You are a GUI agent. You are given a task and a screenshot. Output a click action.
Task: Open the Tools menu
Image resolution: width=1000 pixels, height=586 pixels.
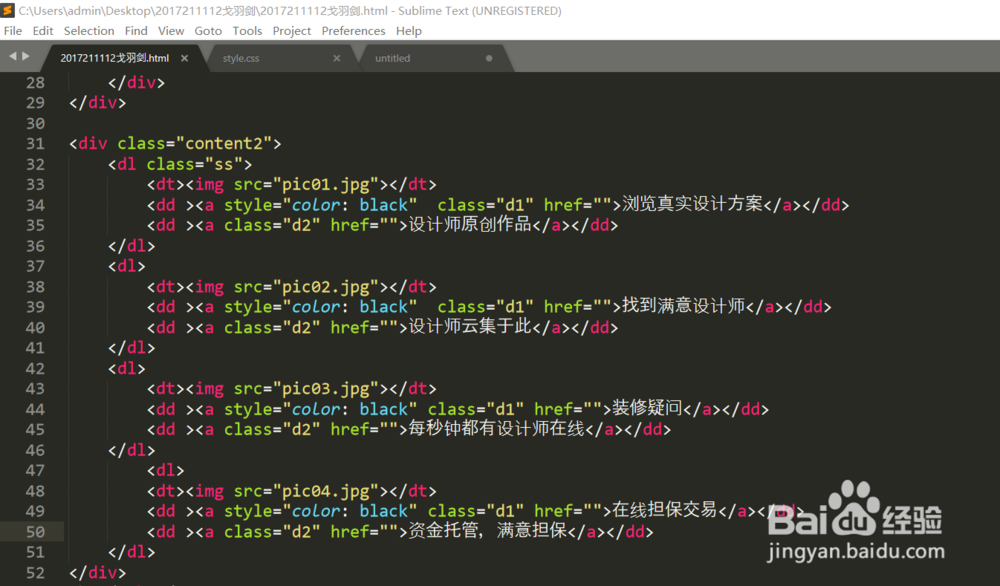[x=247, y=31]
